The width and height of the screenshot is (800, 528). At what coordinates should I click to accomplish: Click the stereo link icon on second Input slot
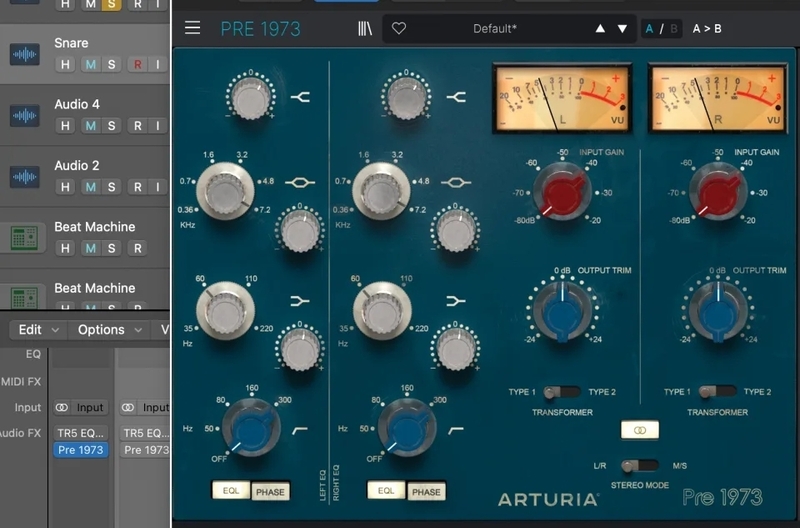128,408
